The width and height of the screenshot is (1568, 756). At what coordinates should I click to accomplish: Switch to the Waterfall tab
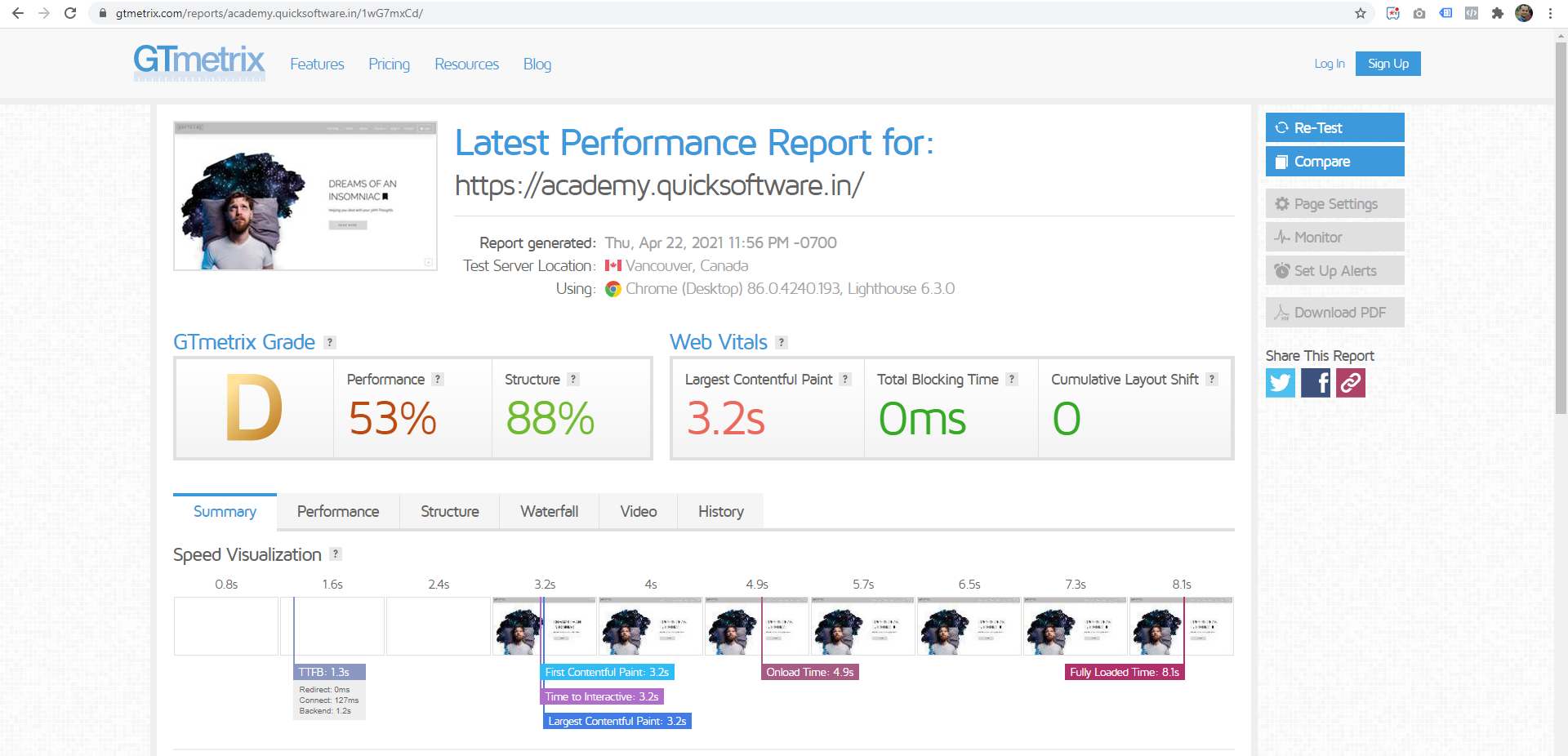click(x=550, y=512)
